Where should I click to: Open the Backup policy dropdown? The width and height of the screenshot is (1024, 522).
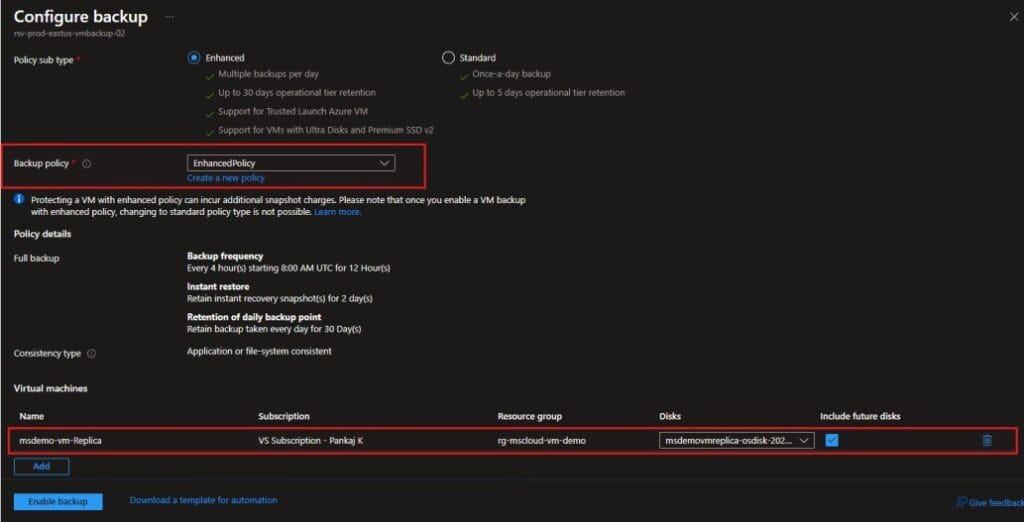click(291, 163)
